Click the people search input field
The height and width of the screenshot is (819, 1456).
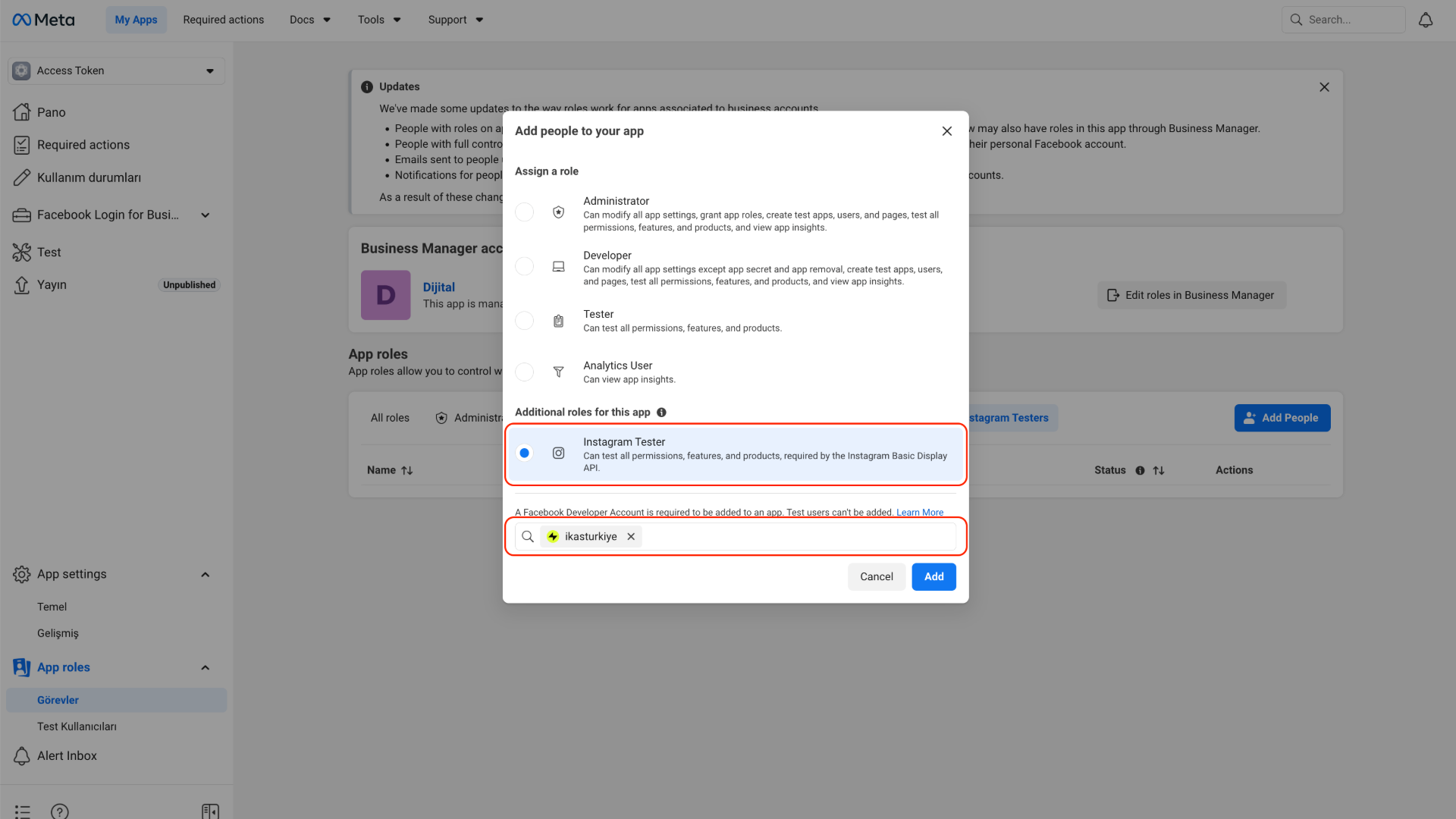735,537
